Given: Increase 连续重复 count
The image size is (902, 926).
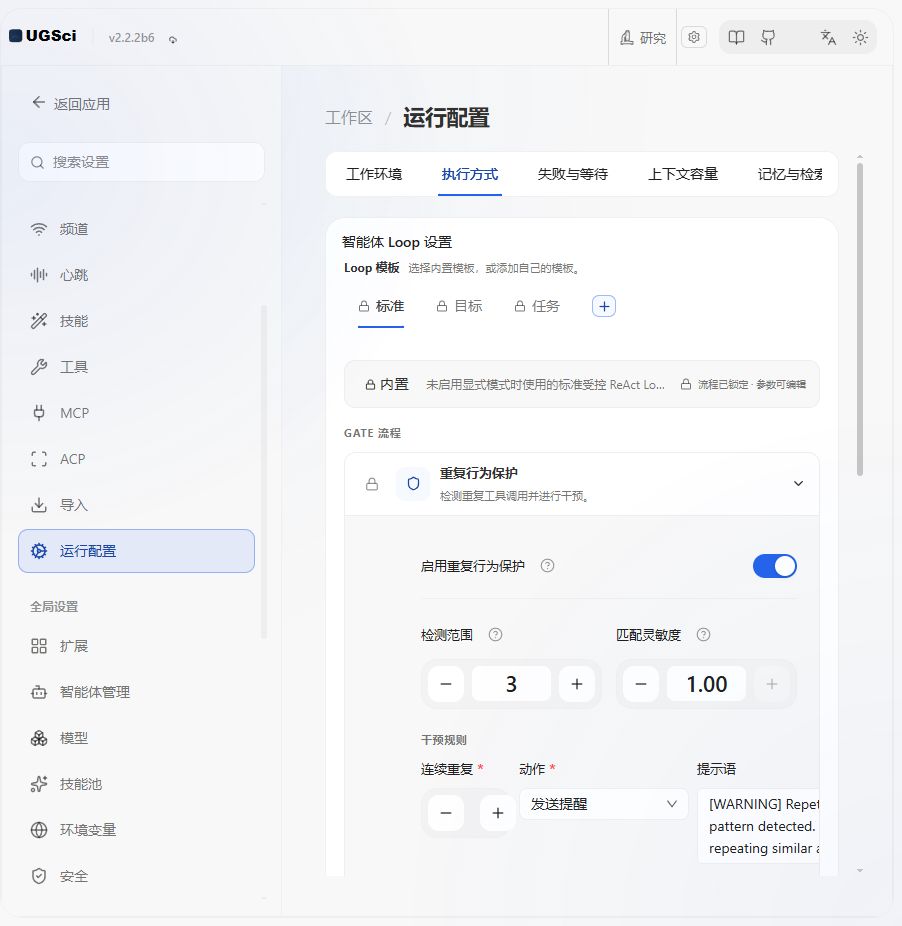Looking at the screenshot, I should pos(497,813).
